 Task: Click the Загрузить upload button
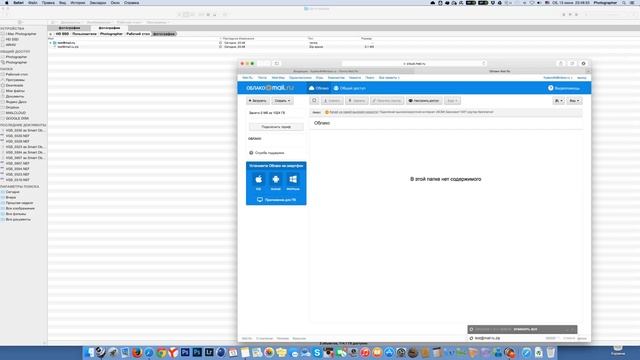tap(258, 100)
